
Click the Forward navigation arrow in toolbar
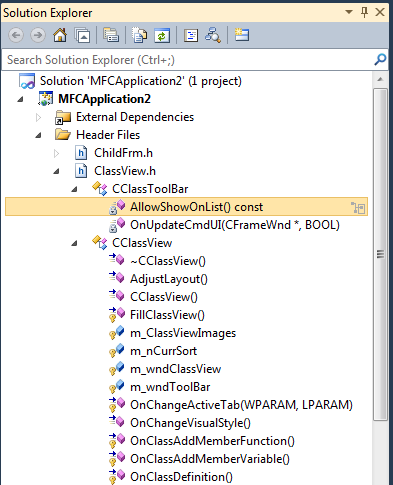[x=38, y=35]
